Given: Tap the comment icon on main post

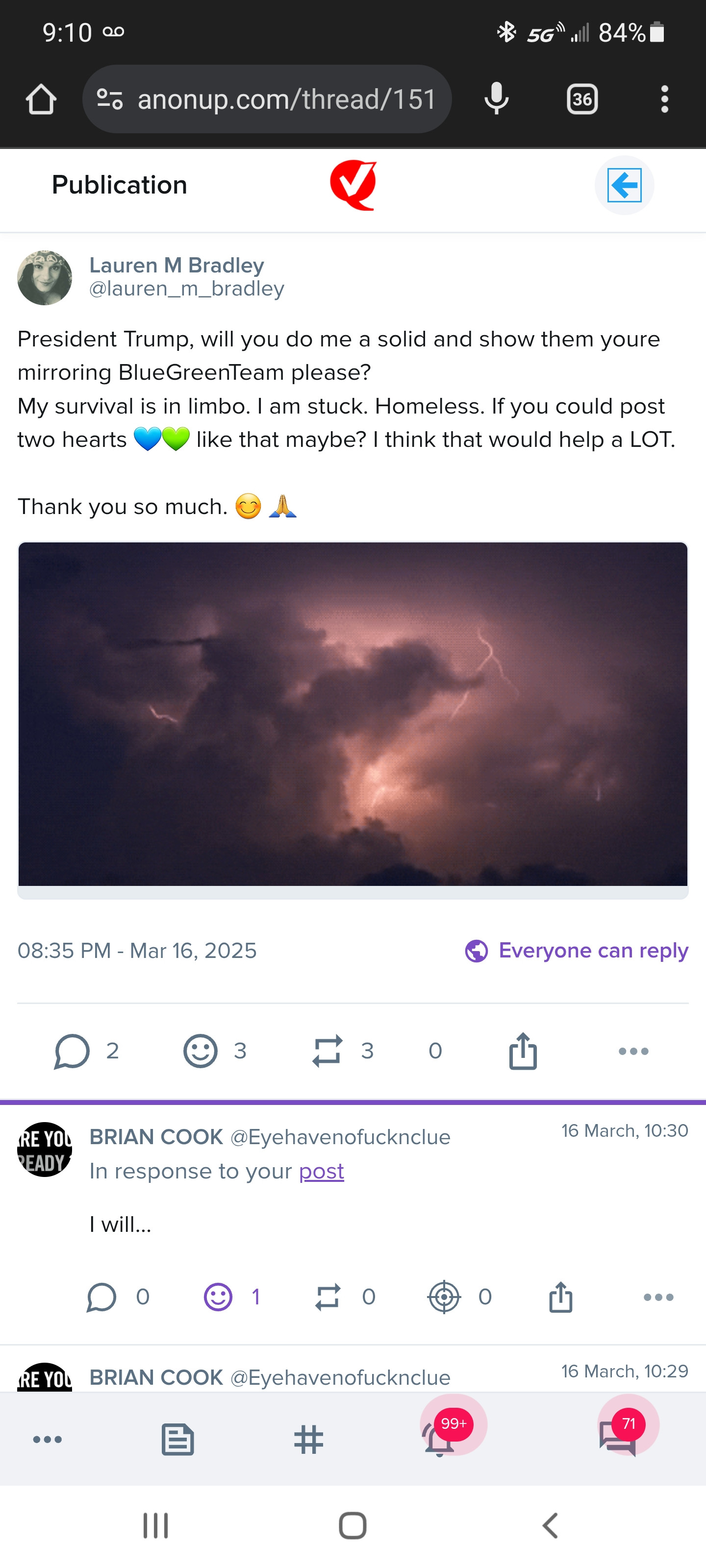Looking at the screenshot, I should tap(72, 1051).
